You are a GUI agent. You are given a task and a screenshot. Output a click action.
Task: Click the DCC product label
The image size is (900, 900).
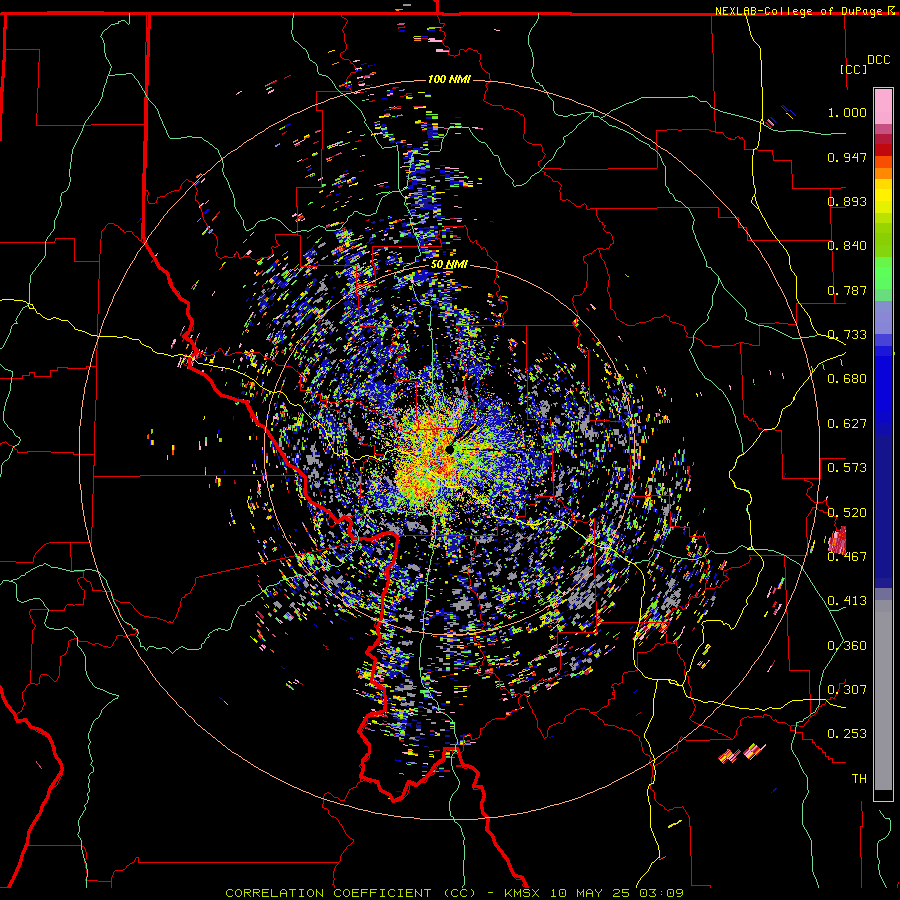[878, 60]
